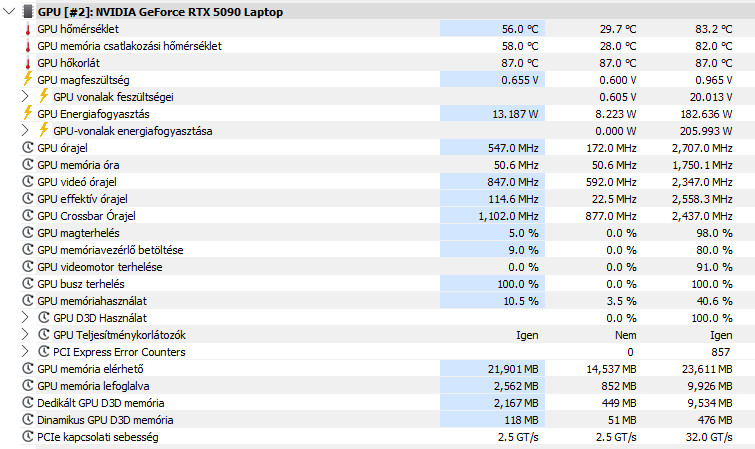The width and height of the screenshot is (755, 449).
Task: Click clock icon beside GPU memóriahasználat
Action: 28,300
